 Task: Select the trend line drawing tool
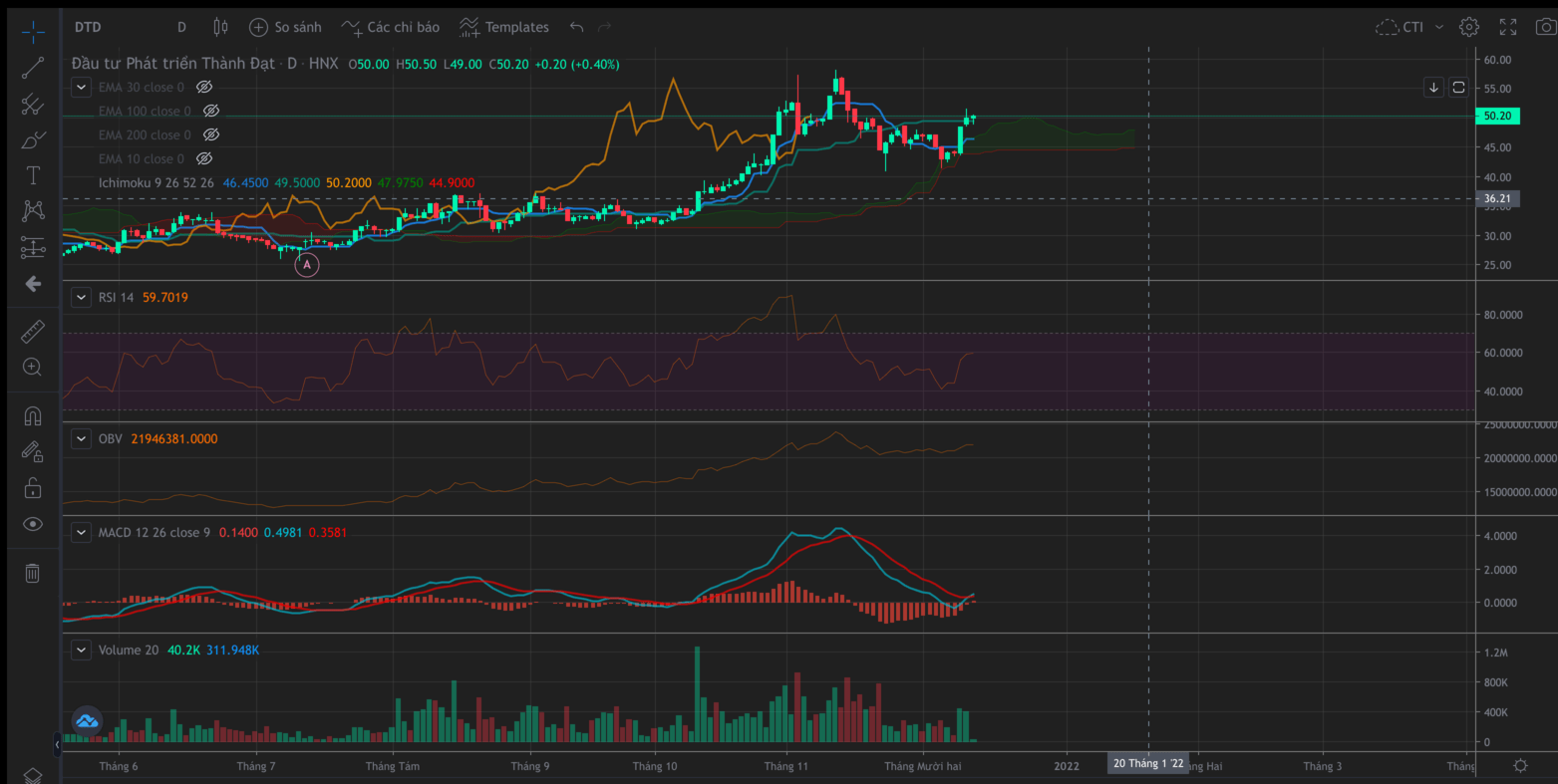coord(33,68)
